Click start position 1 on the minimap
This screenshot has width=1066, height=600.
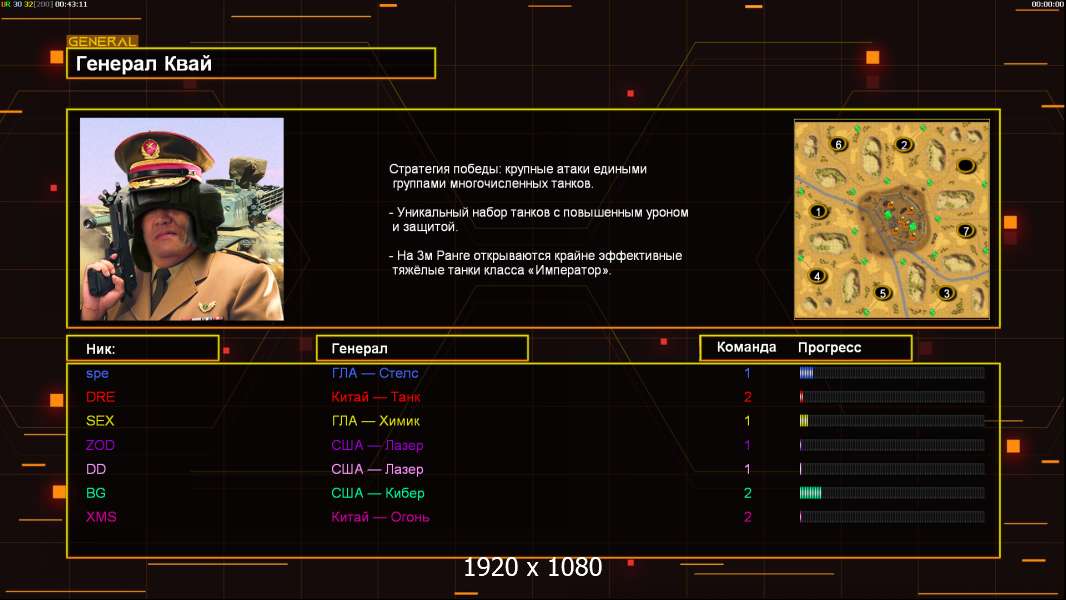pyautogui.click(x=819, y=211)
